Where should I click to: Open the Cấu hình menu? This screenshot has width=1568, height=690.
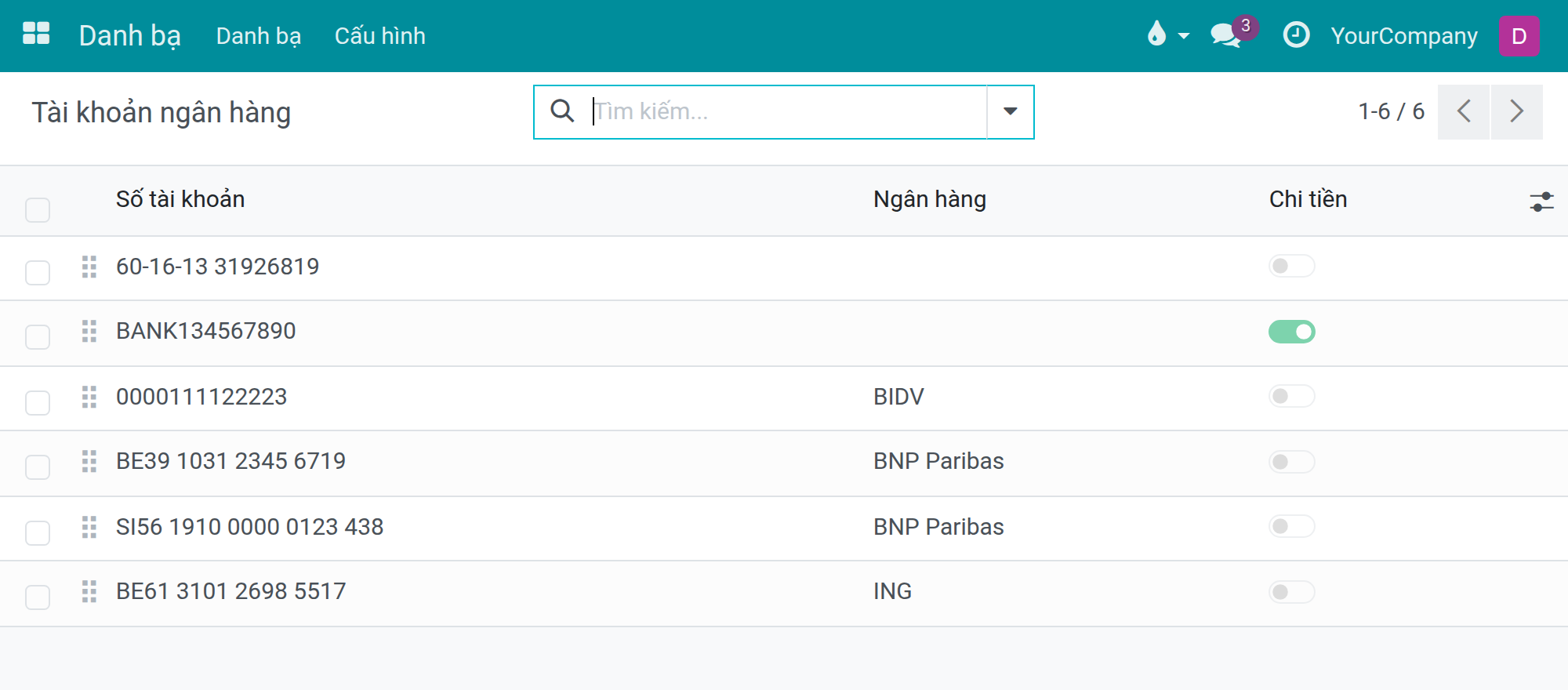380,36
